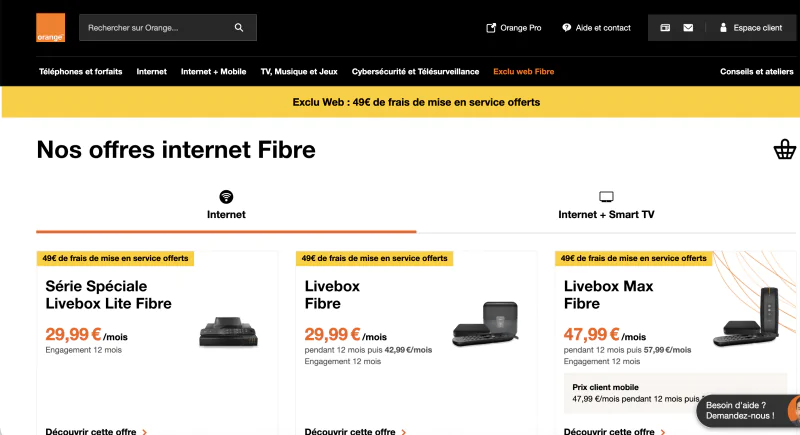Switch to the Internet + Smart TV tab
This screenshot has width=800, height=435.
606,205
